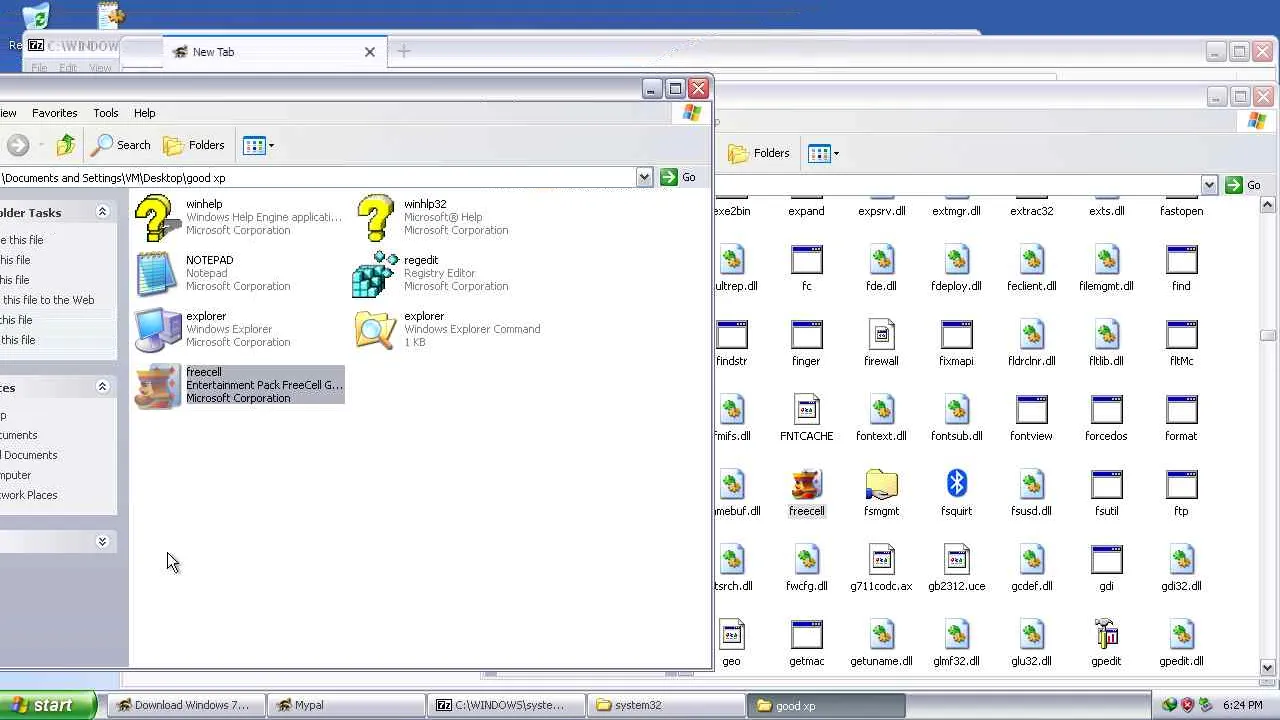Collapse the Other Places panel section
Viewport: 1280px width, 720px height.
[x=102, y=387]
